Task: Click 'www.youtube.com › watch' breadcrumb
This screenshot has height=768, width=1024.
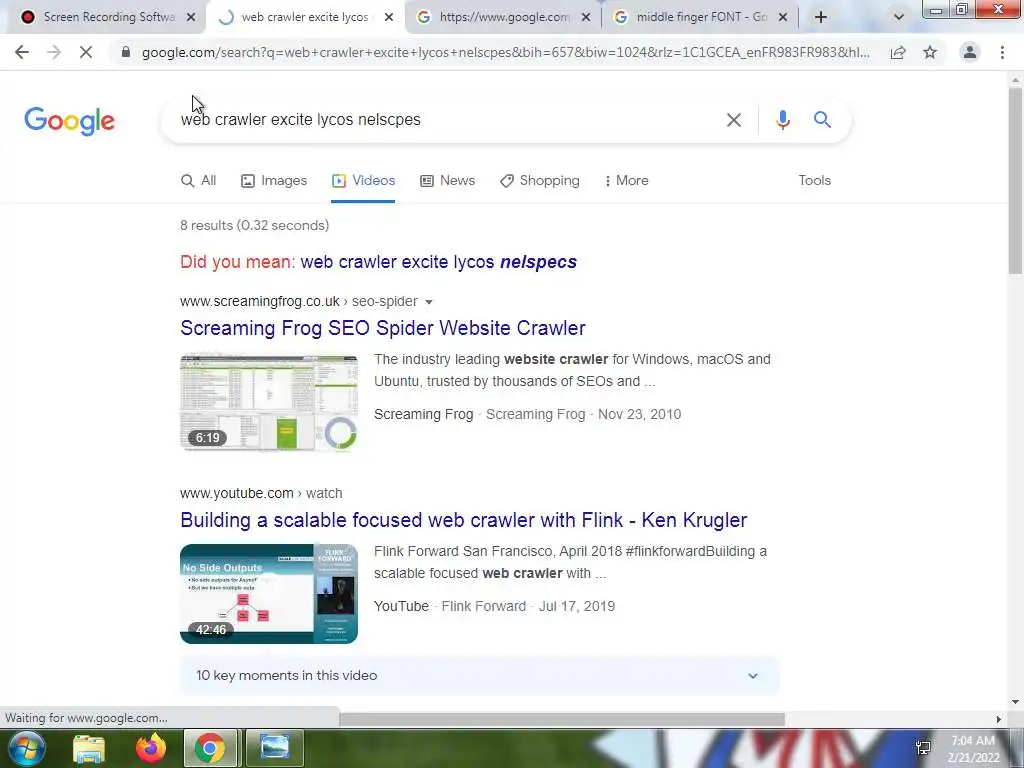Action: pos(261,493)
